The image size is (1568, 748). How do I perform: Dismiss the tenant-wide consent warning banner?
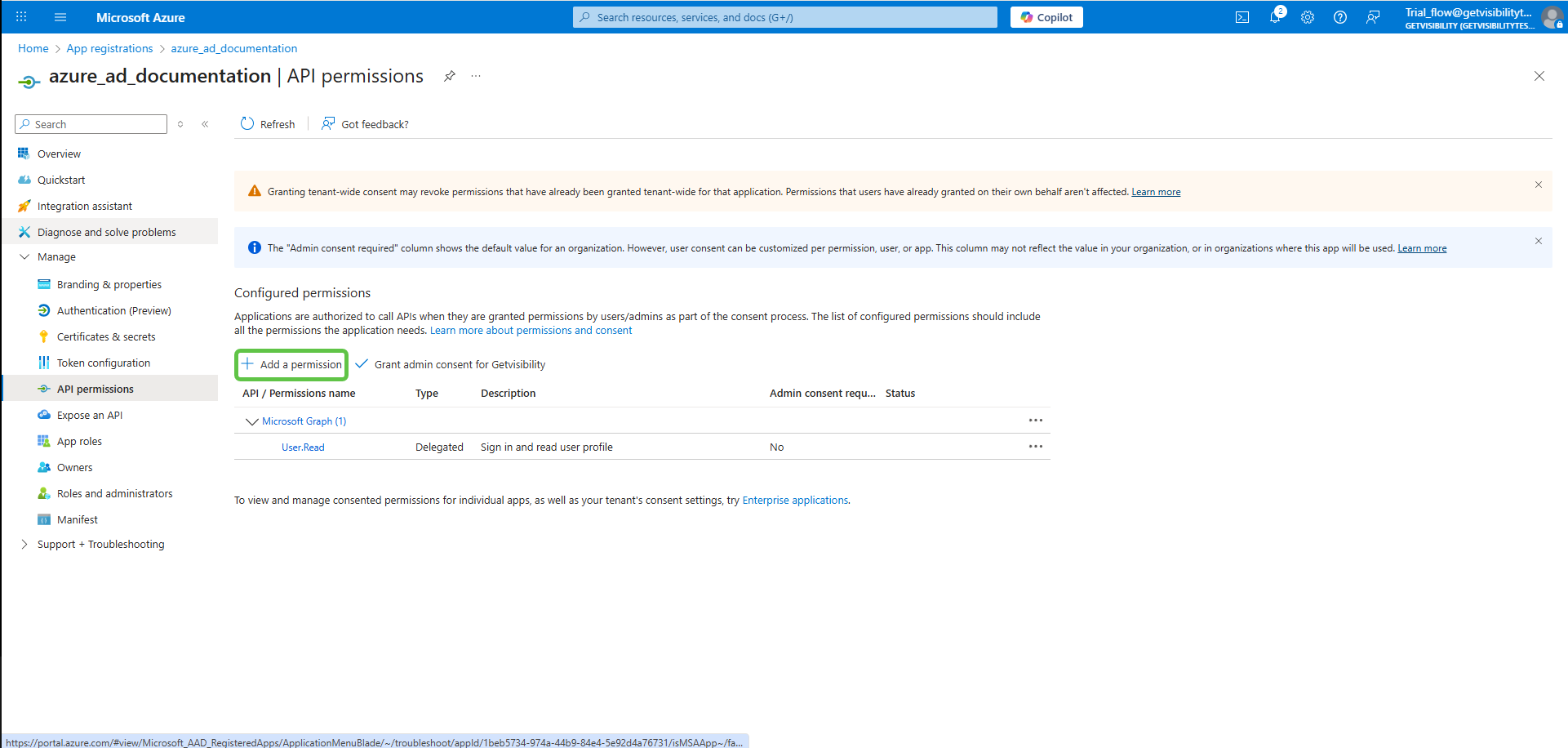(x=1538, y=185)
